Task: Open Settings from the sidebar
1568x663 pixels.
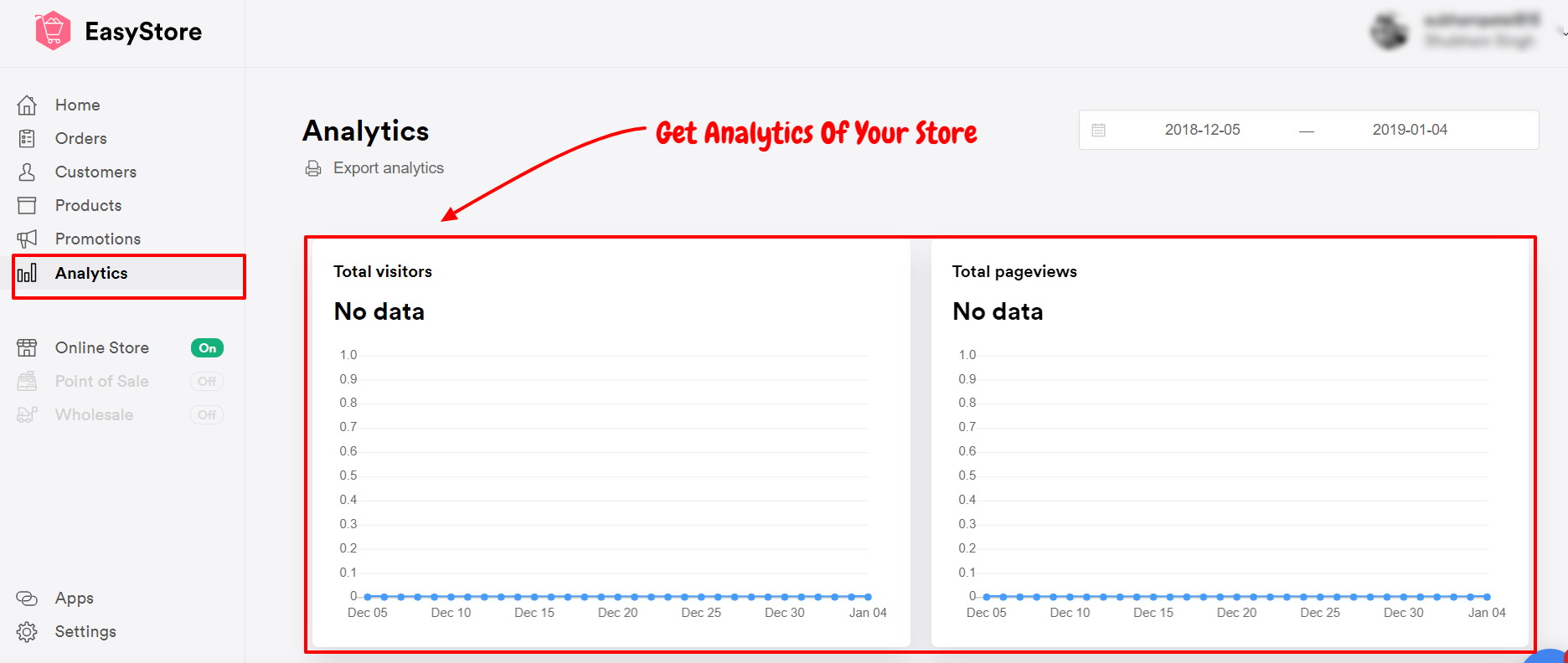Action: coord(86,631)
